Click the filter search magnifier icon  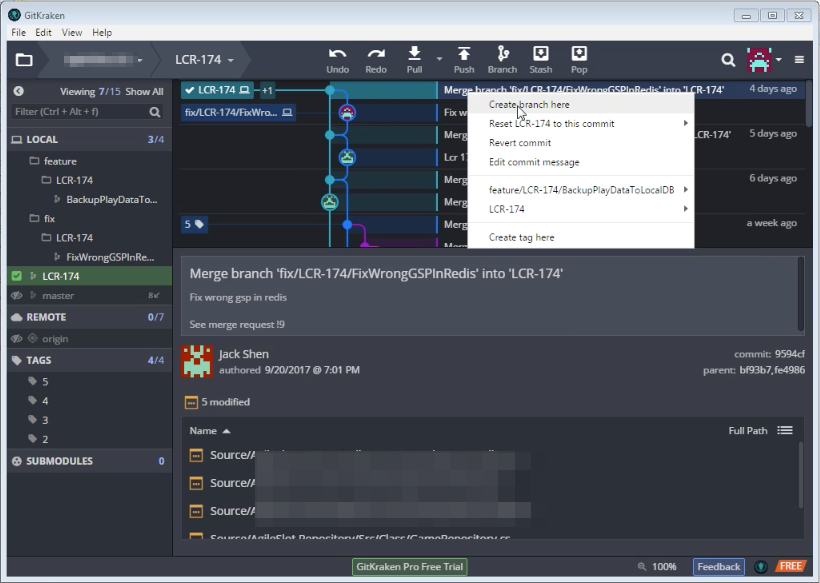pos(155,112)
